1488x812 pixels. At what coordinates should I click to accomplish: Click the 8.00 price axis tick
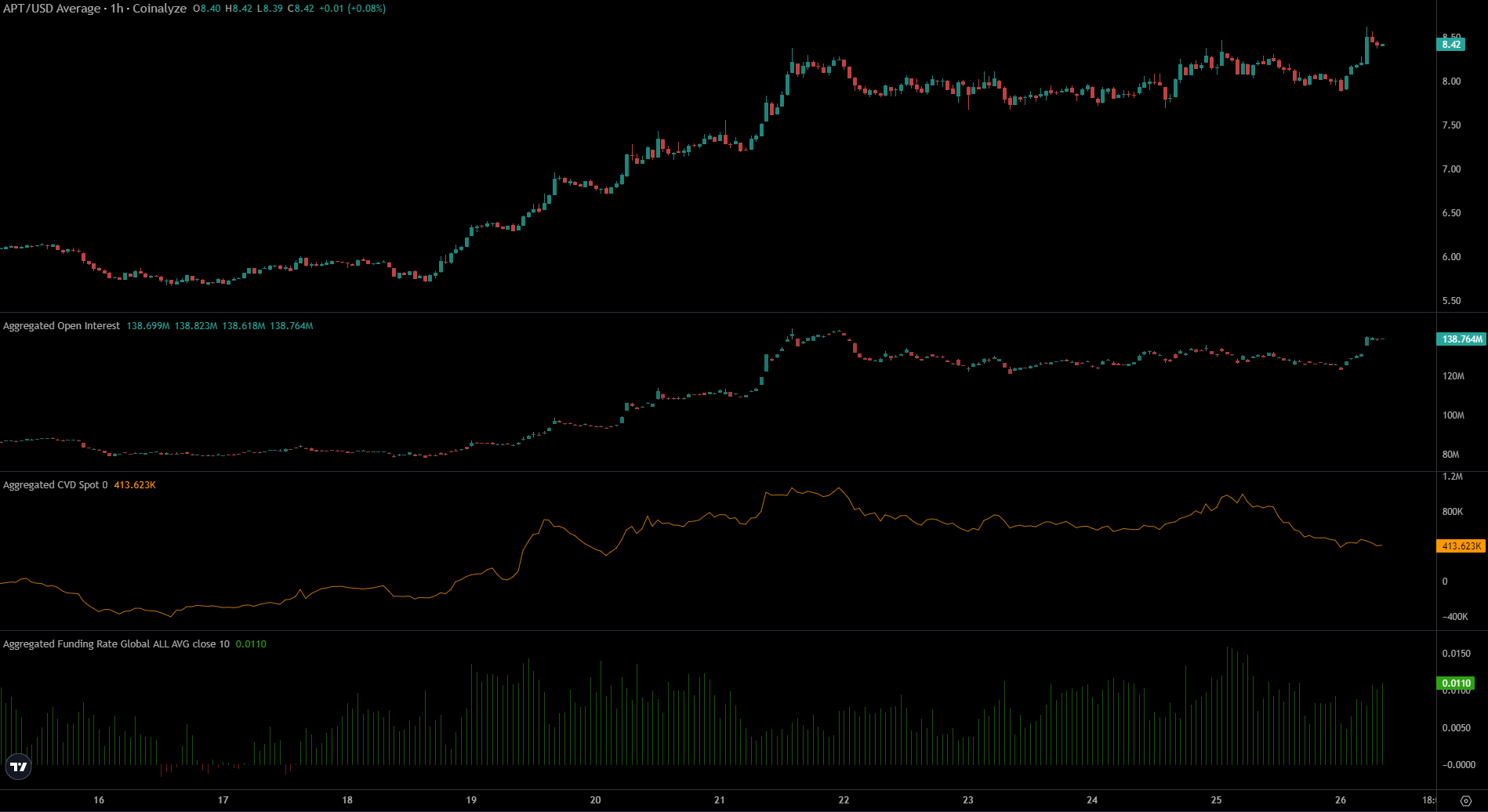click(x=1451, y=82)
